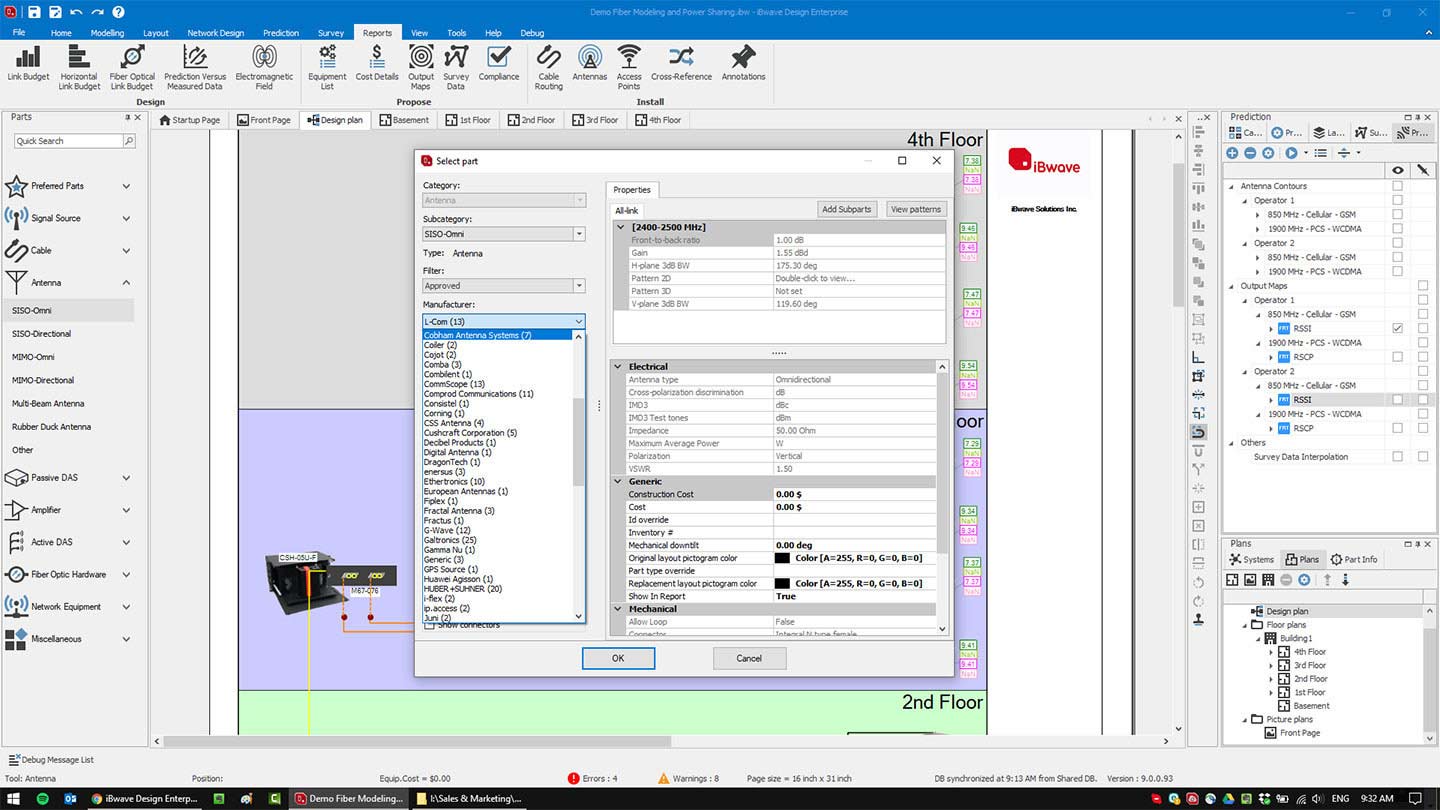Open Access Points report
Image resolution: width=1440 pixels, height=810 pixels.
[x=629, y=68]
